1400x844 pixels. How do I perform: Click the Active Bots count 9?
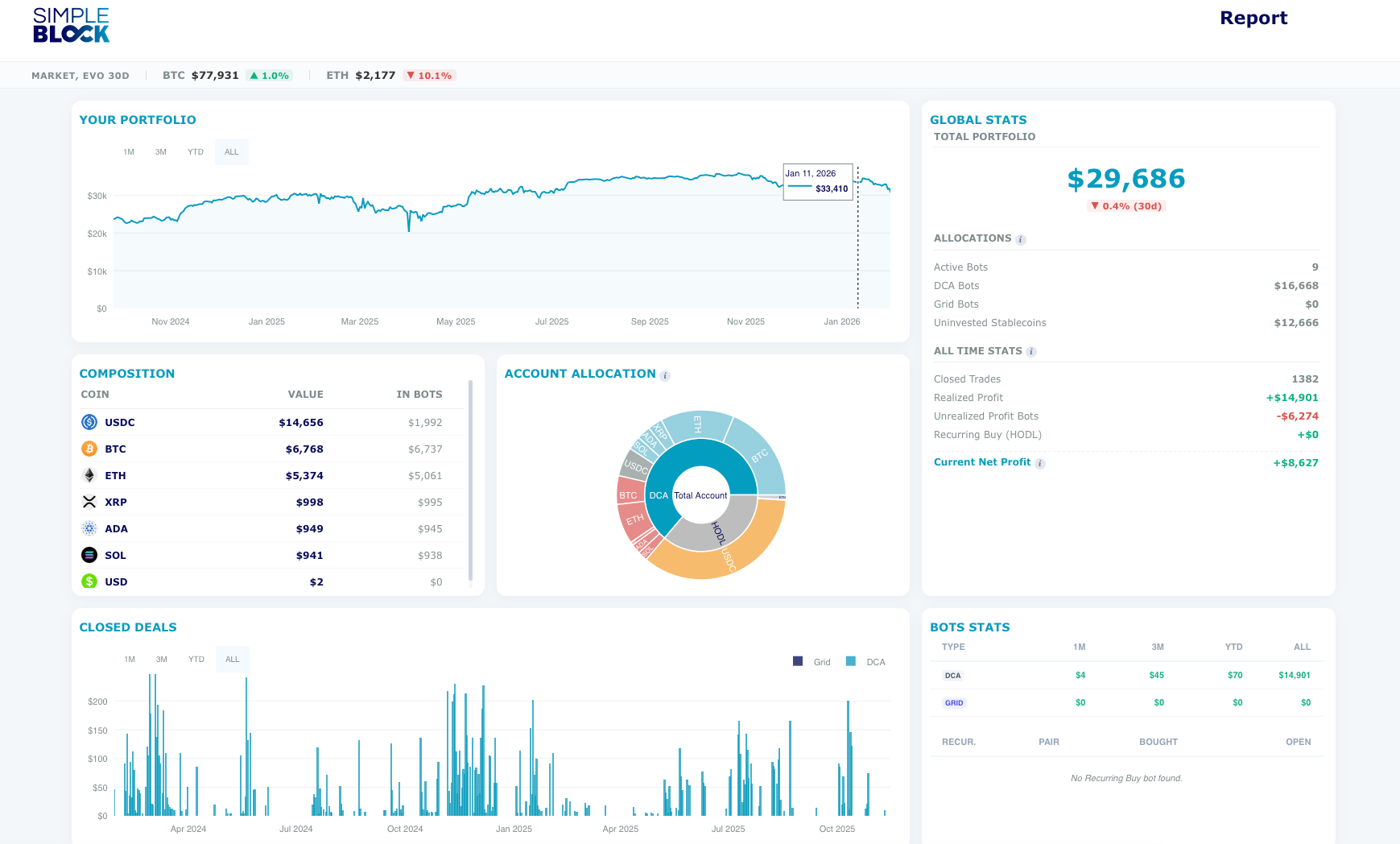[x=1315, y=267]
